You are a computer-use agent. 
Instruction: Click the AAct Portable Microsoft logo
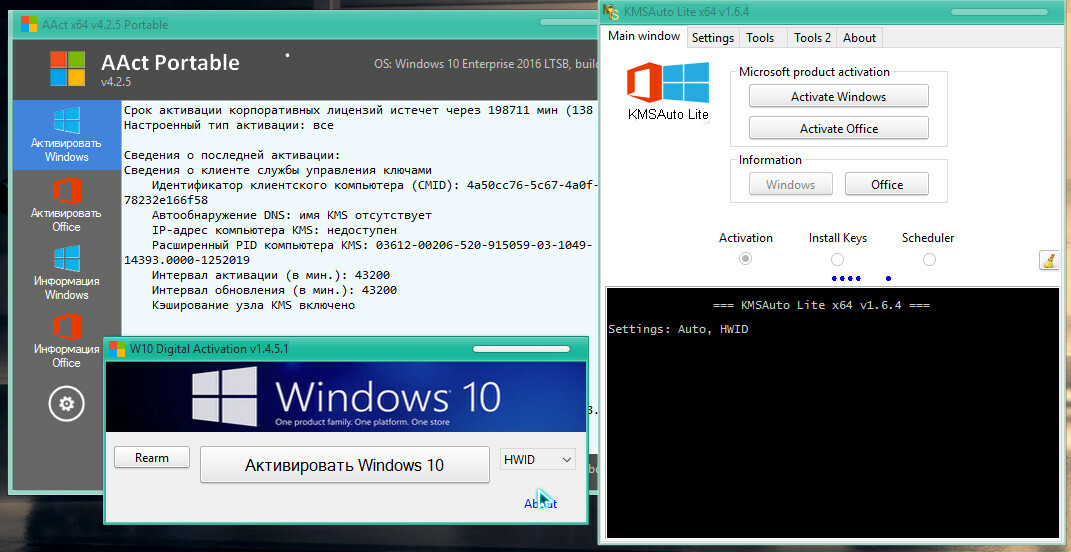point(68,68)
